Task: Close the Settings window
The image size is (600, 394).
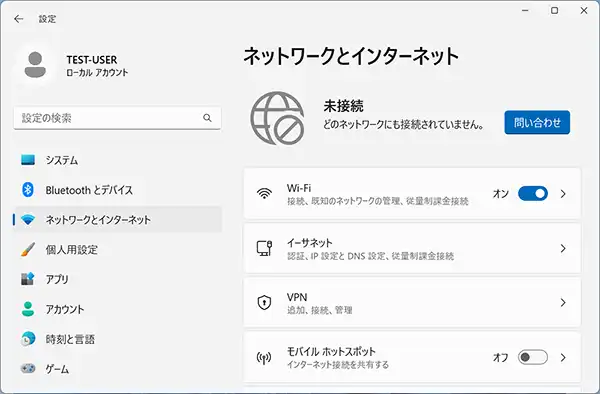Action: (584, 11)
